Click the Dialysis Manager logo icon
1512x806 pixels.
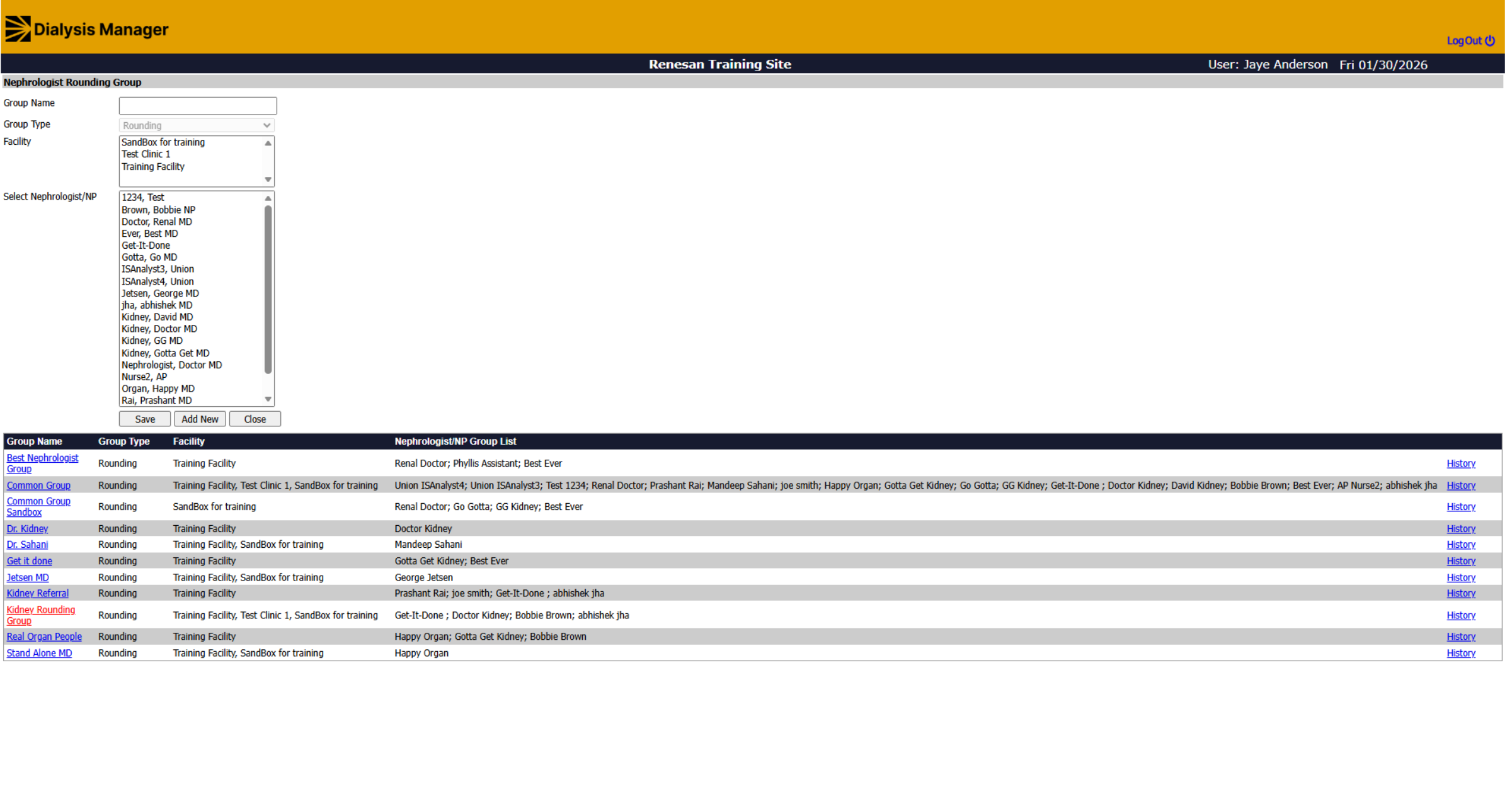tap(18, 29)
